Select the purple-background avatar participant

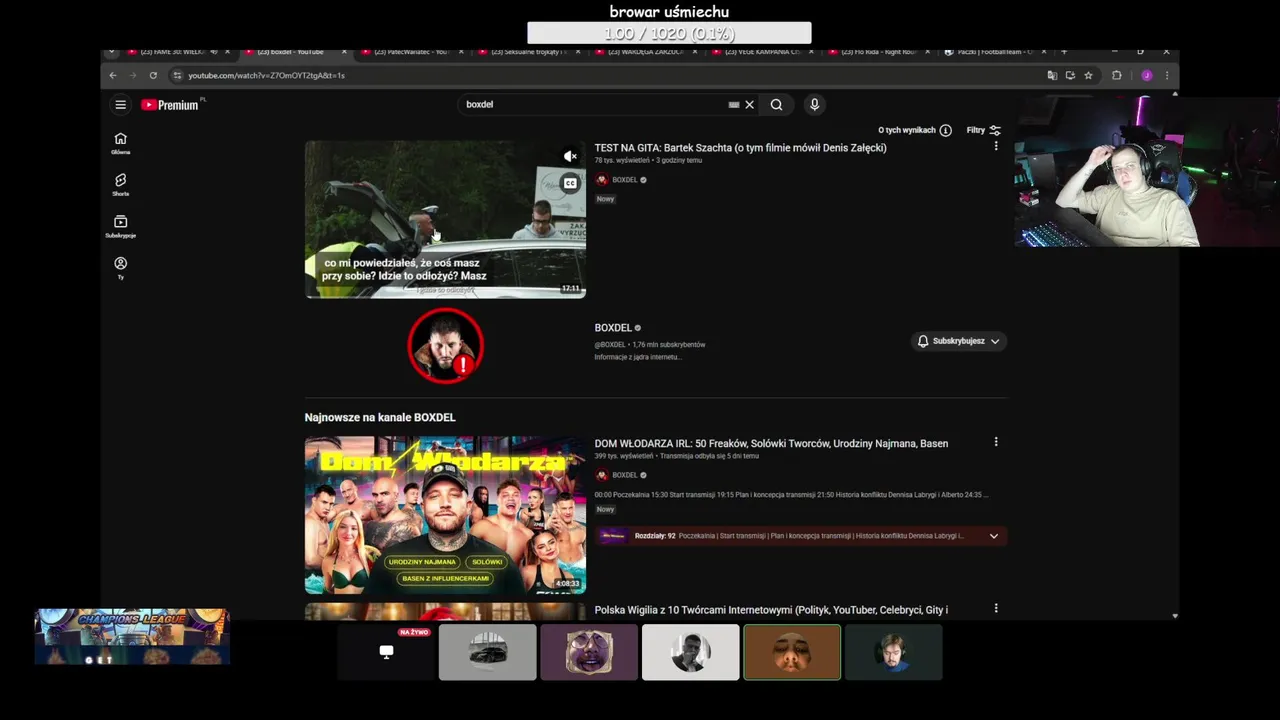pyautogui.click(x=589, y=652)
